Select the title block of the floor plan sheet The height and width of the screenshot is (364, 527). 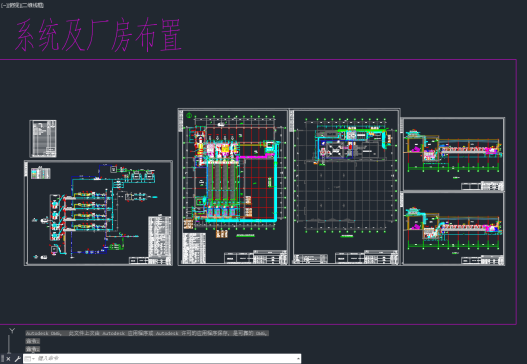coord(255,257)
